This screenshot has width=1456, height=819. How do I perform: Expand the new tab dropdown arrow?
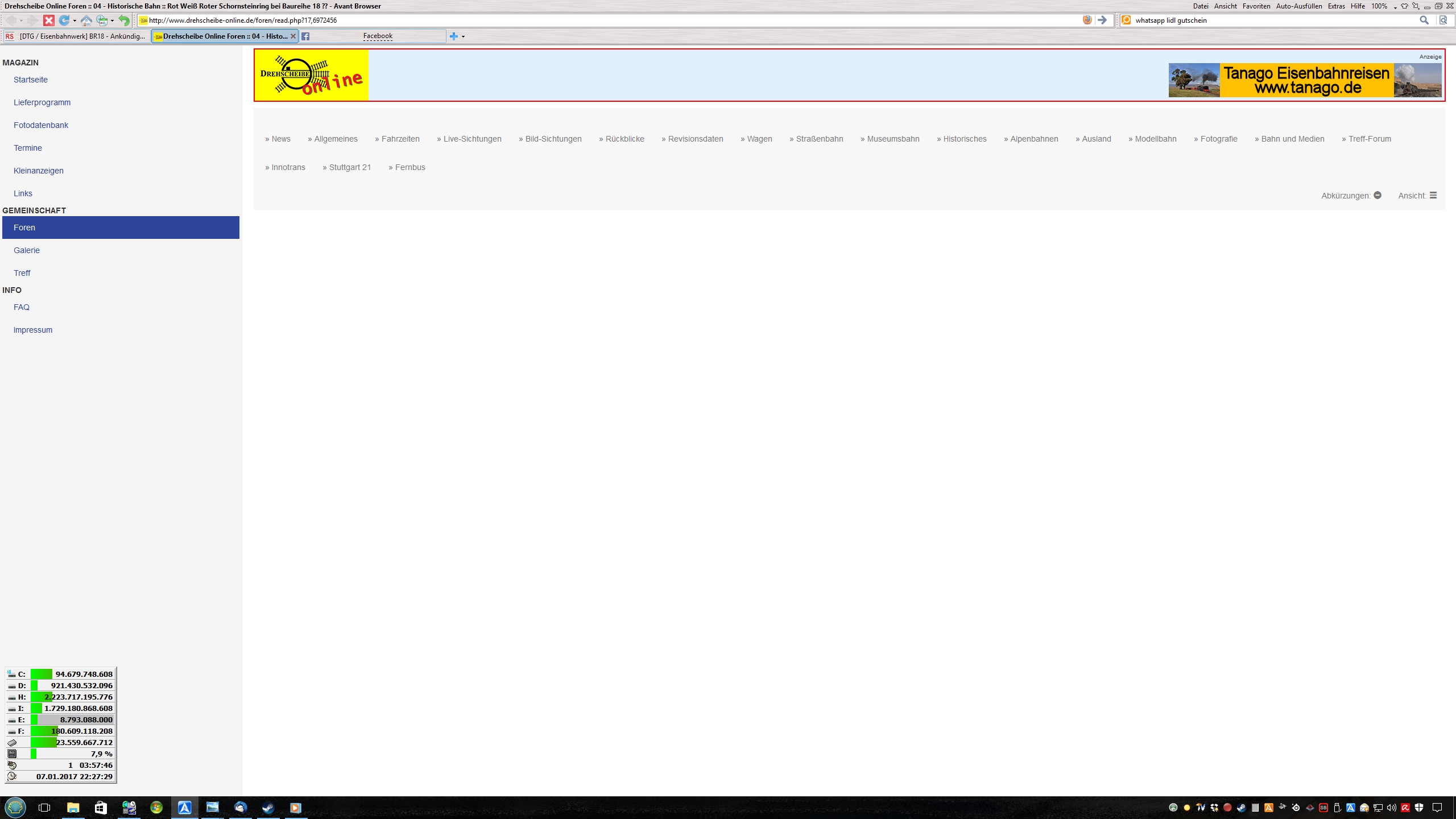[x=463, y=37]
